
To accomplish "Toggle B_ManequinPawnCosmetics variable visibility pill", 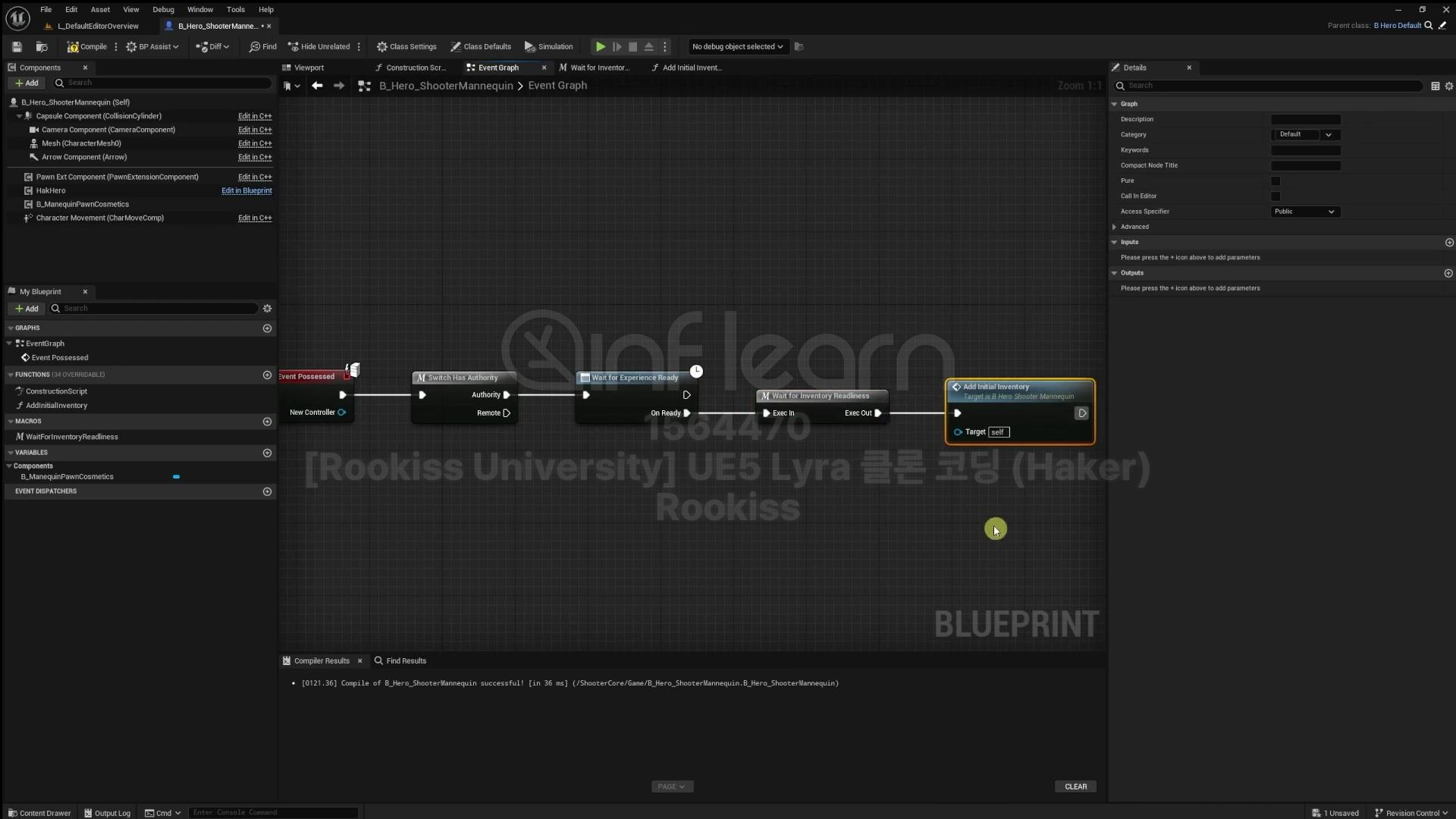I will click(176, 477).
